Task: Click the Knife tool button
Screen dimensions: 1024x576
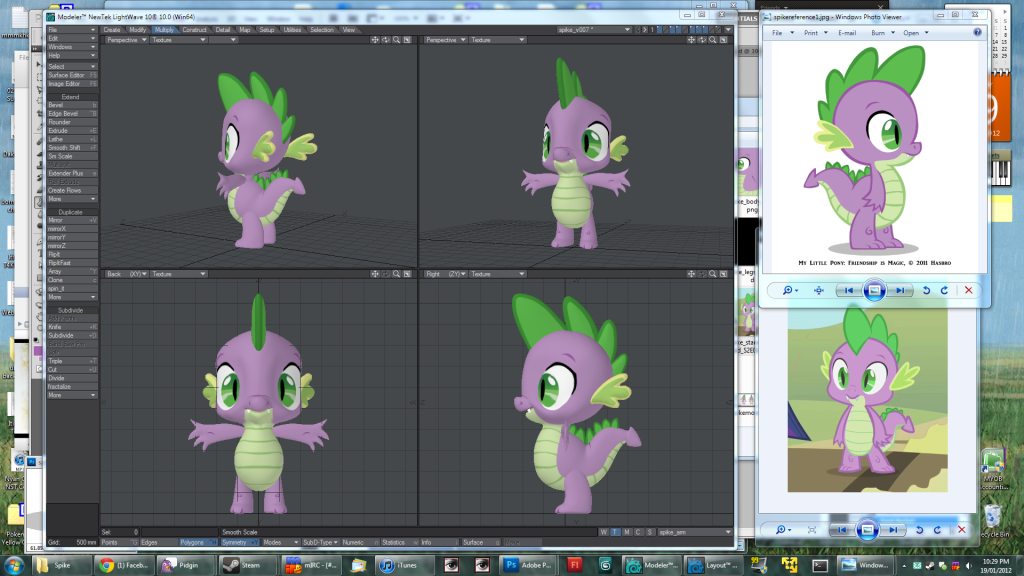Action: point(72,327)
